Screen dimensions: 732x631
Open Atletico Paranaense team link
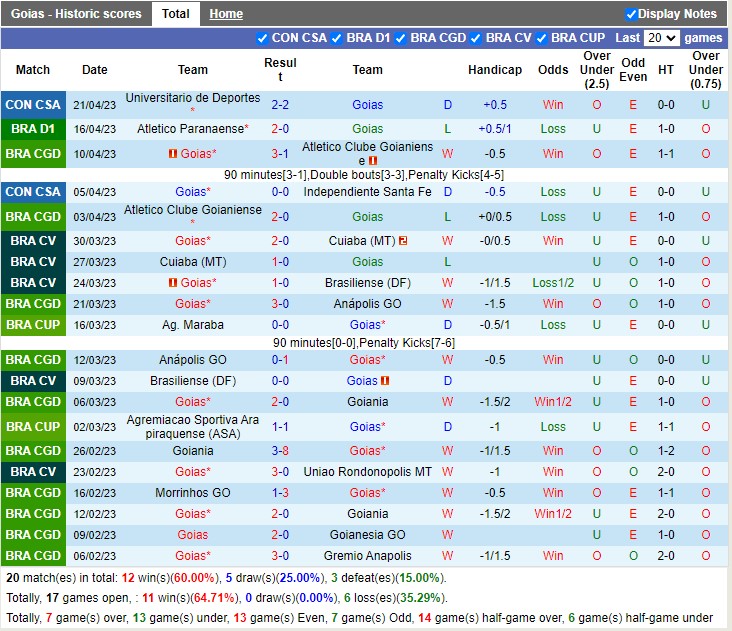click(x=190, y=129)
